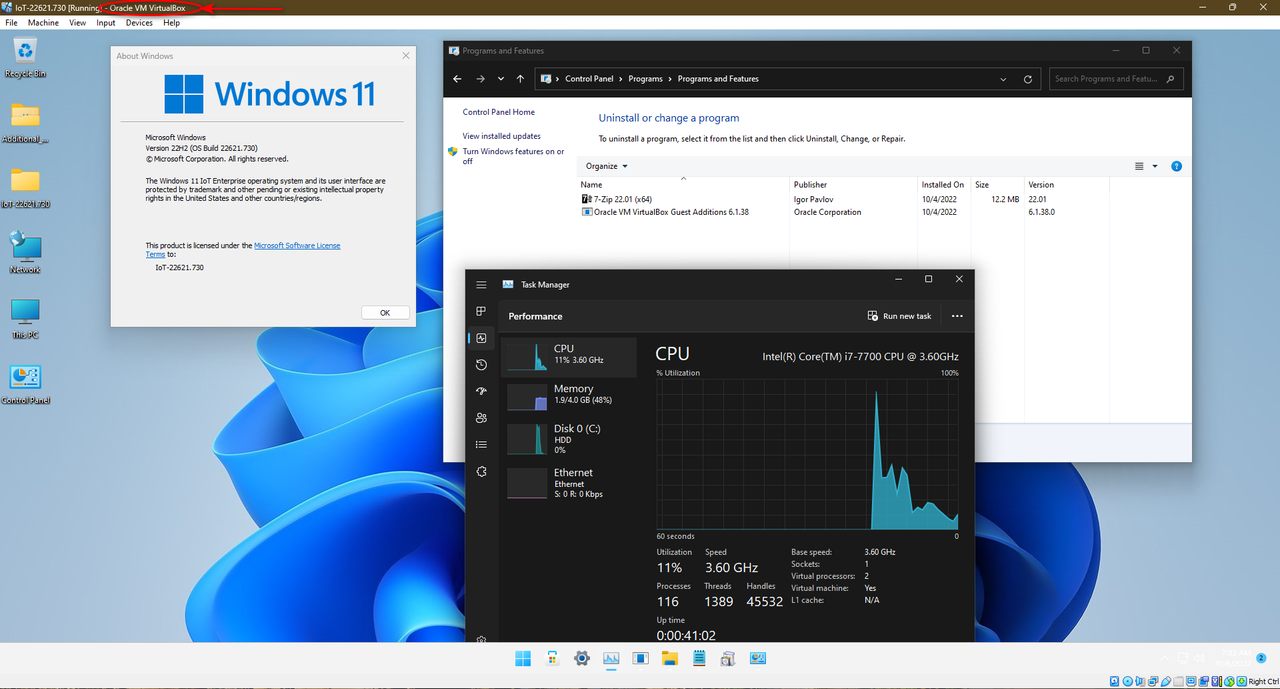Image resolution: width=1280 pixels, height=689 pixels.
Task: Click the blue Help icon in Programs and Features
Action: [1177, 166]
